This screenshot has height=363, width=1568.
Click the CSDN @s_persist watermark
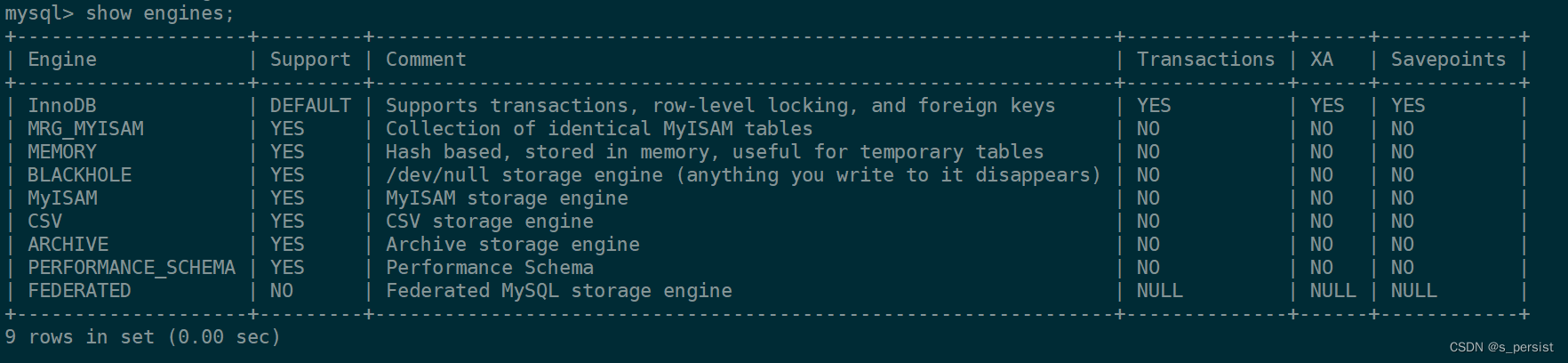[1501, 348]
